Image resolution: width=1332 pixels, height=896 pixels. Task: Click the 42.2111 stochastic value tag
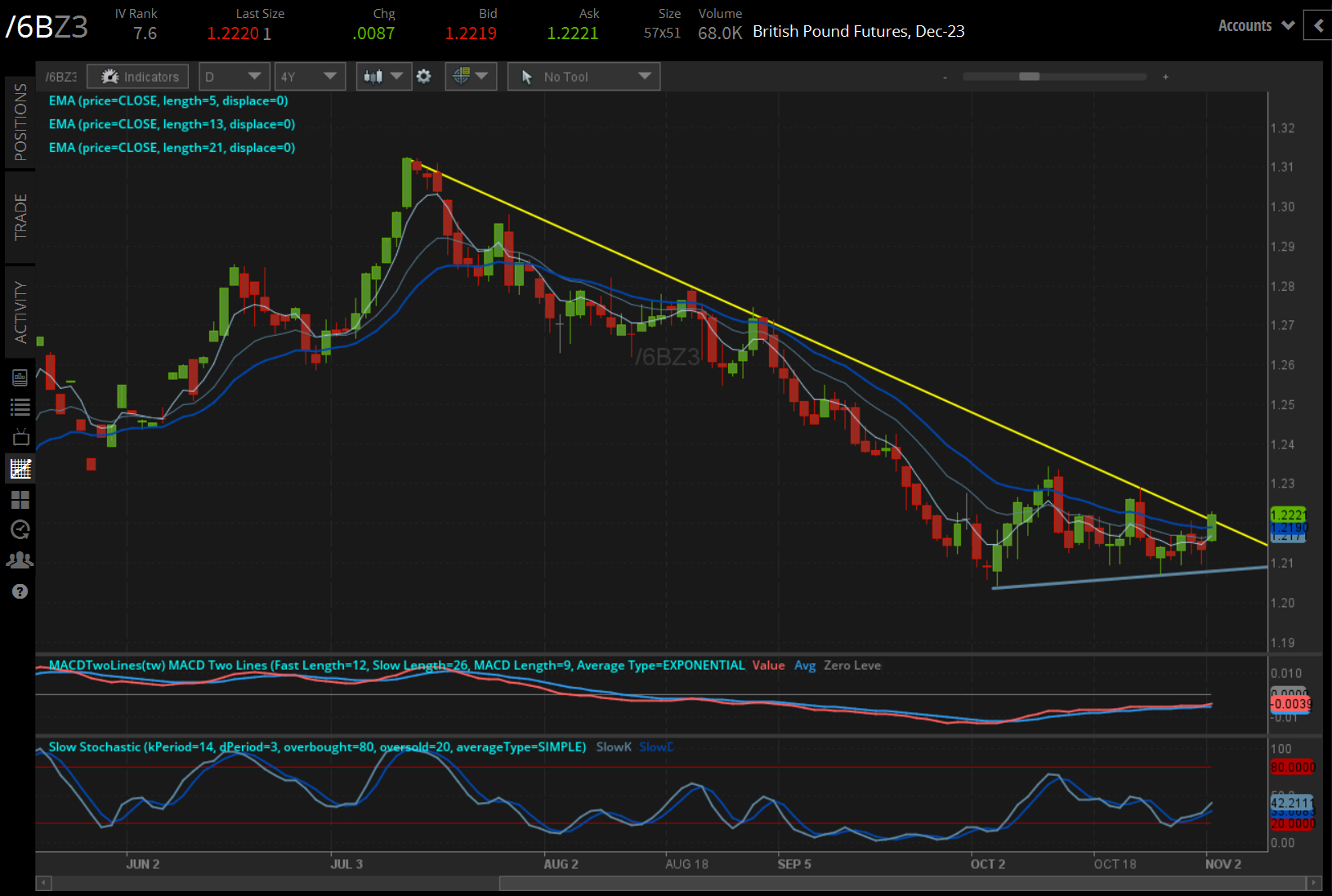[x=1291, y=803]
